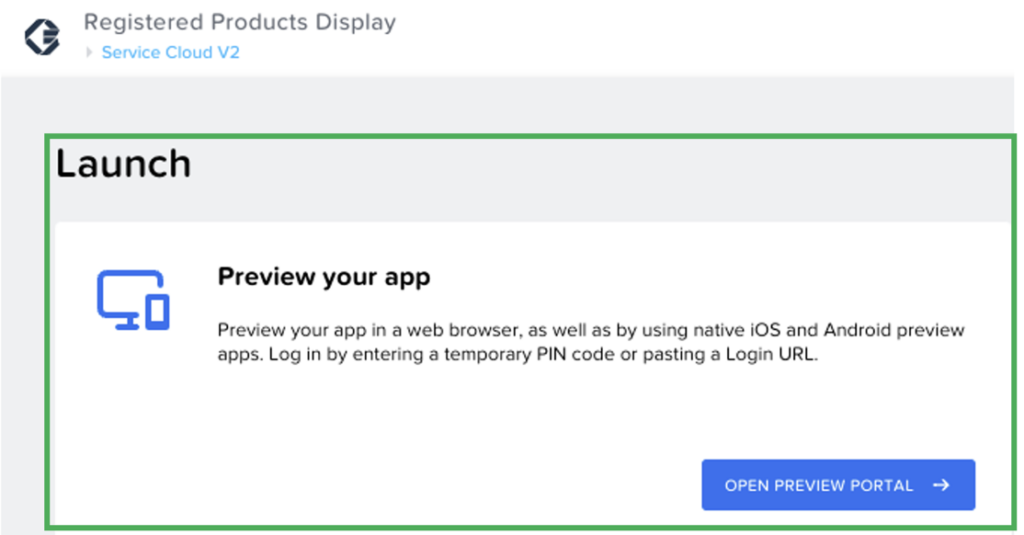Click the arrow inside Open Preview Portal button
This screenshot has height=535, width=1024.
click(x=940, y=485)
